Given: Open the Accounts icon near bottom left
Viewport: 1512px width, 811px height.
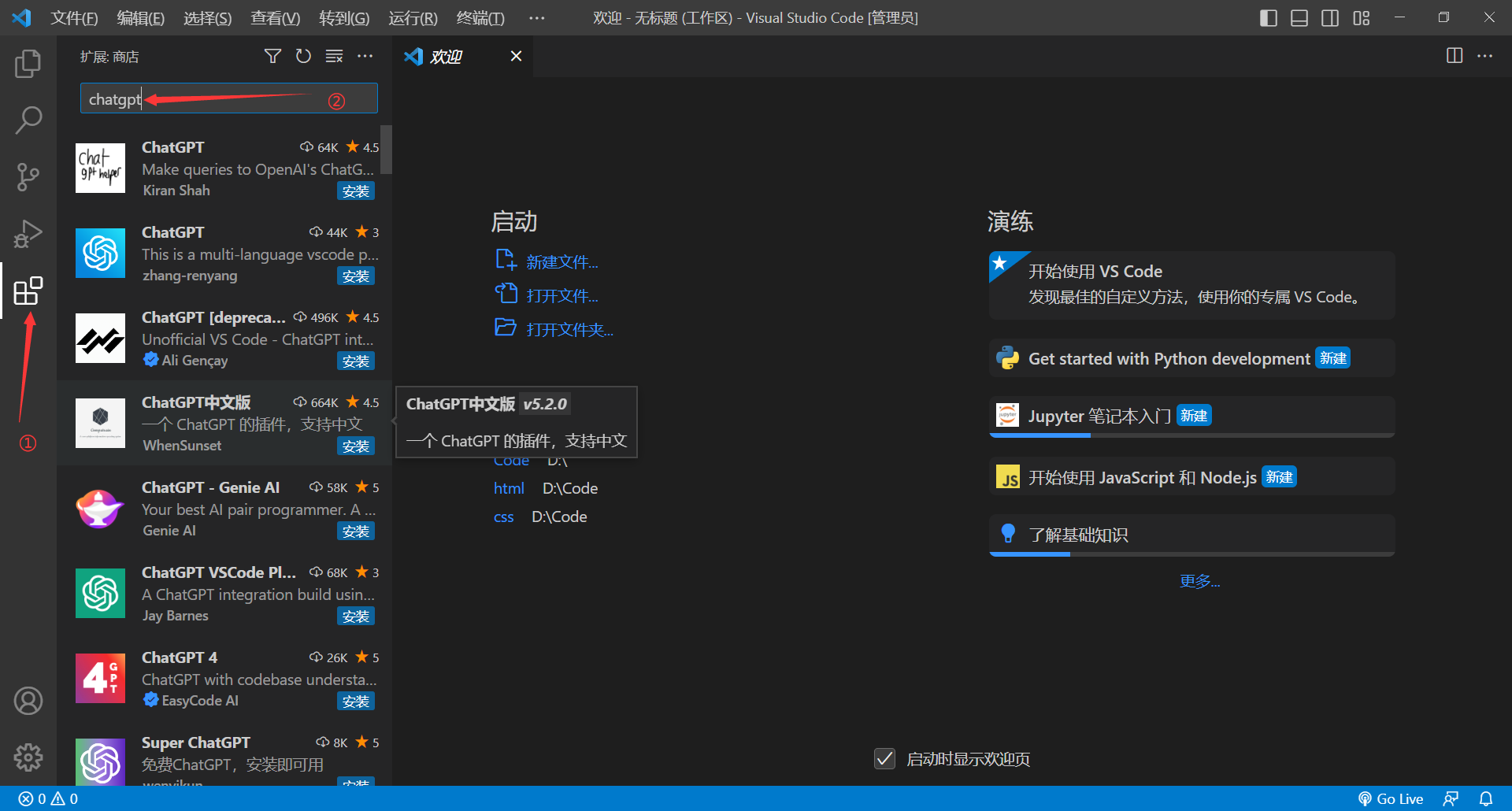Looking at the screenshot, I should point(28,700).
